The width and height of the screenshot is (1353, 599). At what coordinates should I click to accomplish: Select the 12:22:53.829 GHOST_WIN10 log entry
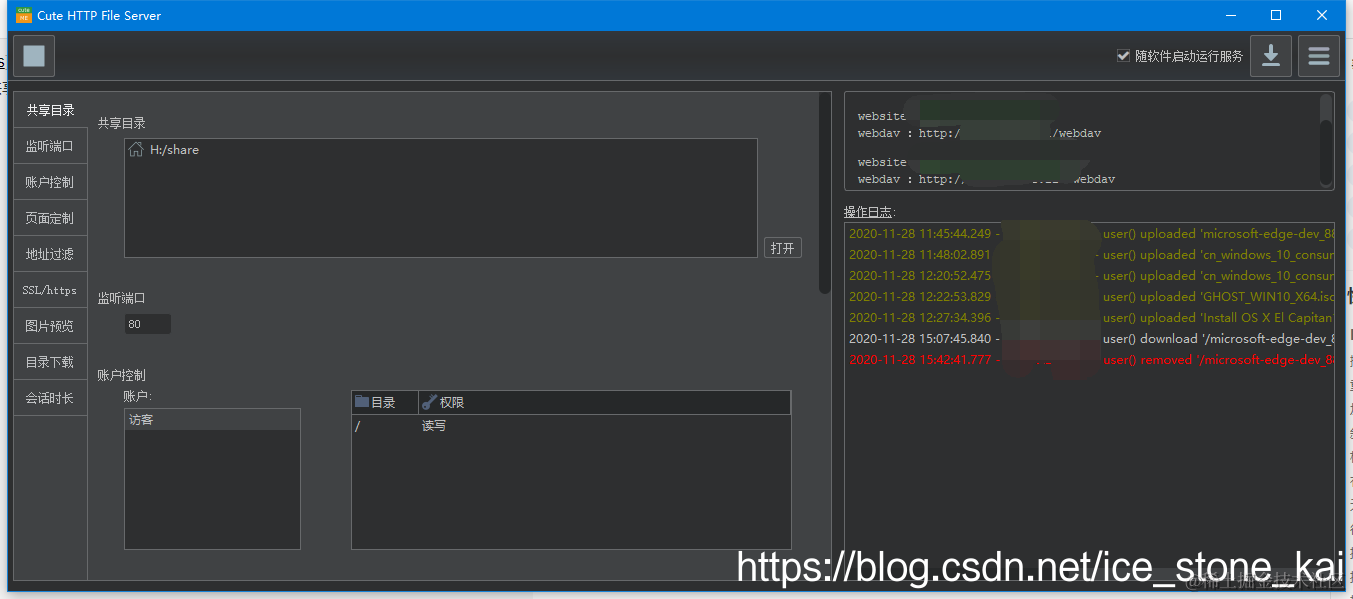(x=1090, y=297)
